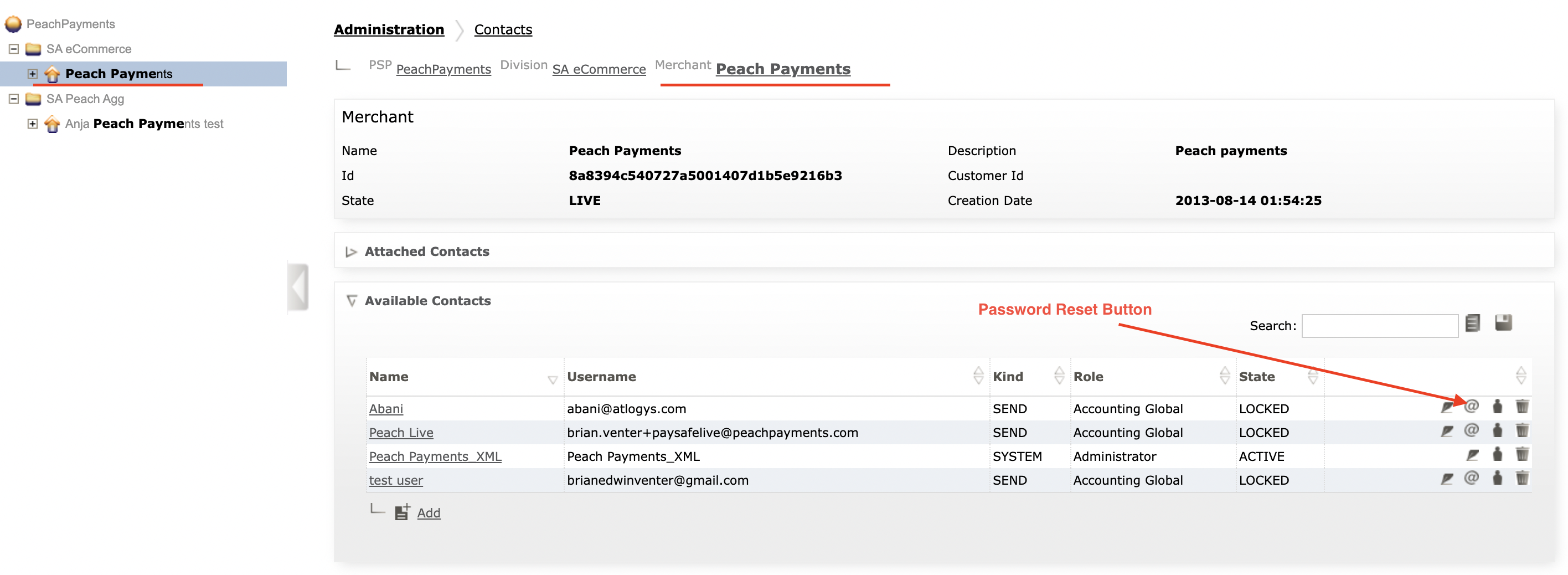Click the SA eCommerce folder icon
The image size is (1568, 575).
[x=33, y=49]
